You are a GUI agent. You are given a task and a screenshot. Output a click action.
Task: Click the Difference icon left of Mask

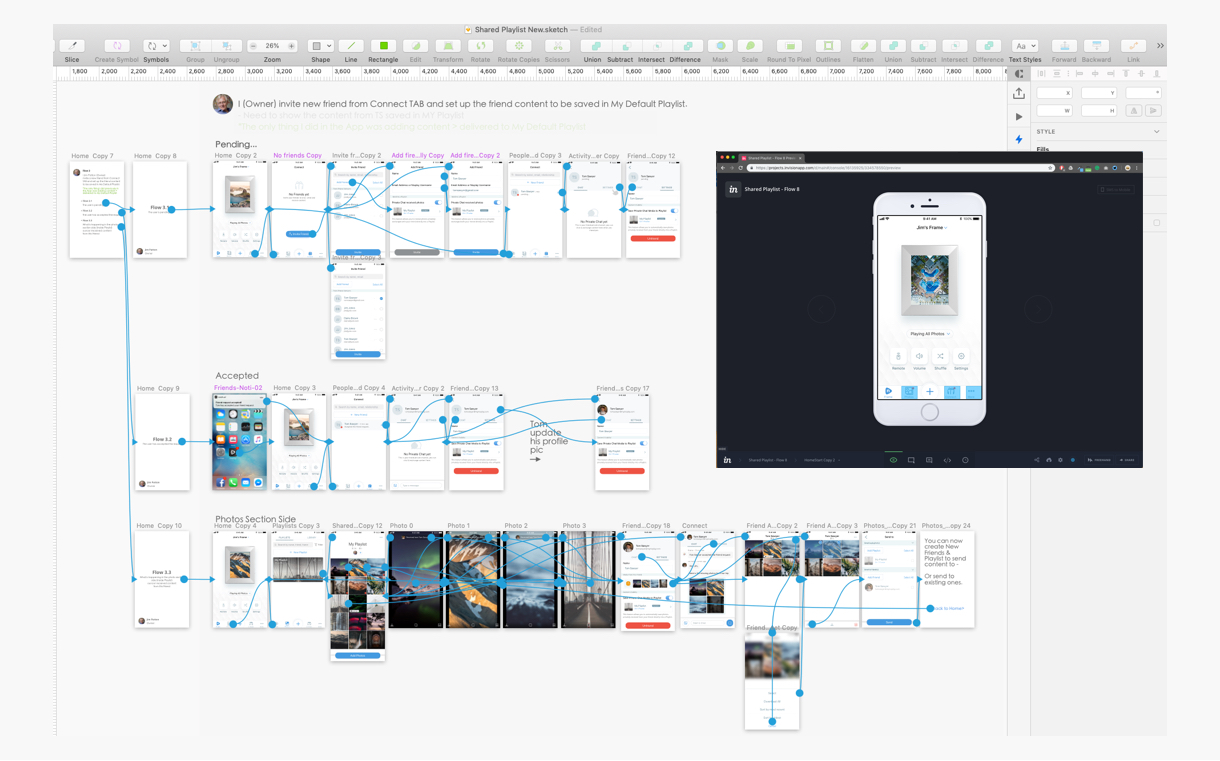pos(686,46)
